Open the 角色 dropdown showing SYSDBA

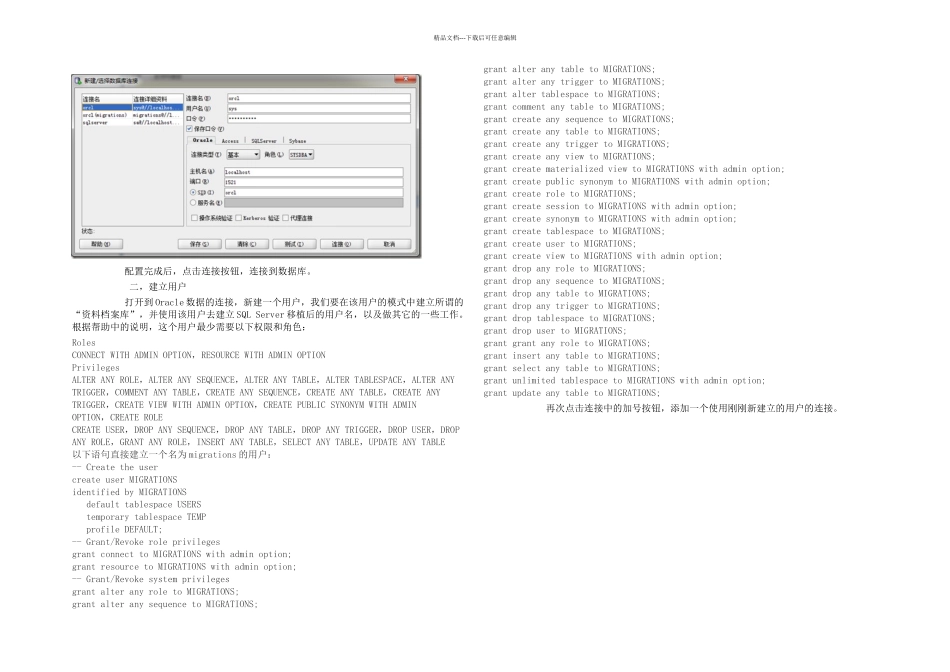[301, 155]
